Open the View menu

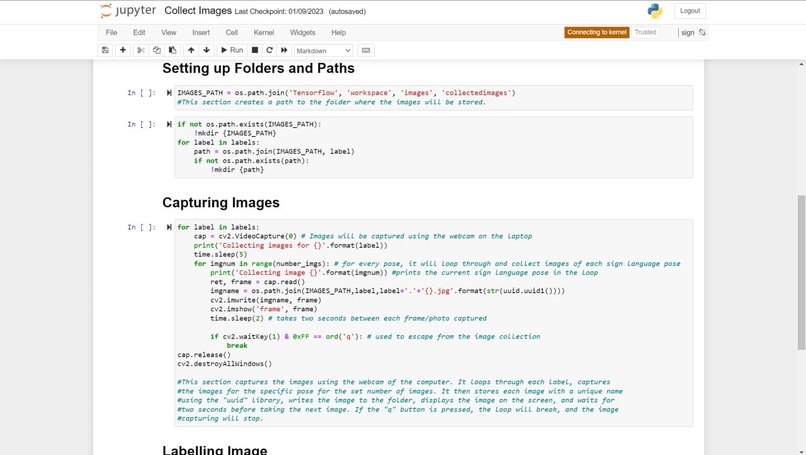tap(169, 32)
